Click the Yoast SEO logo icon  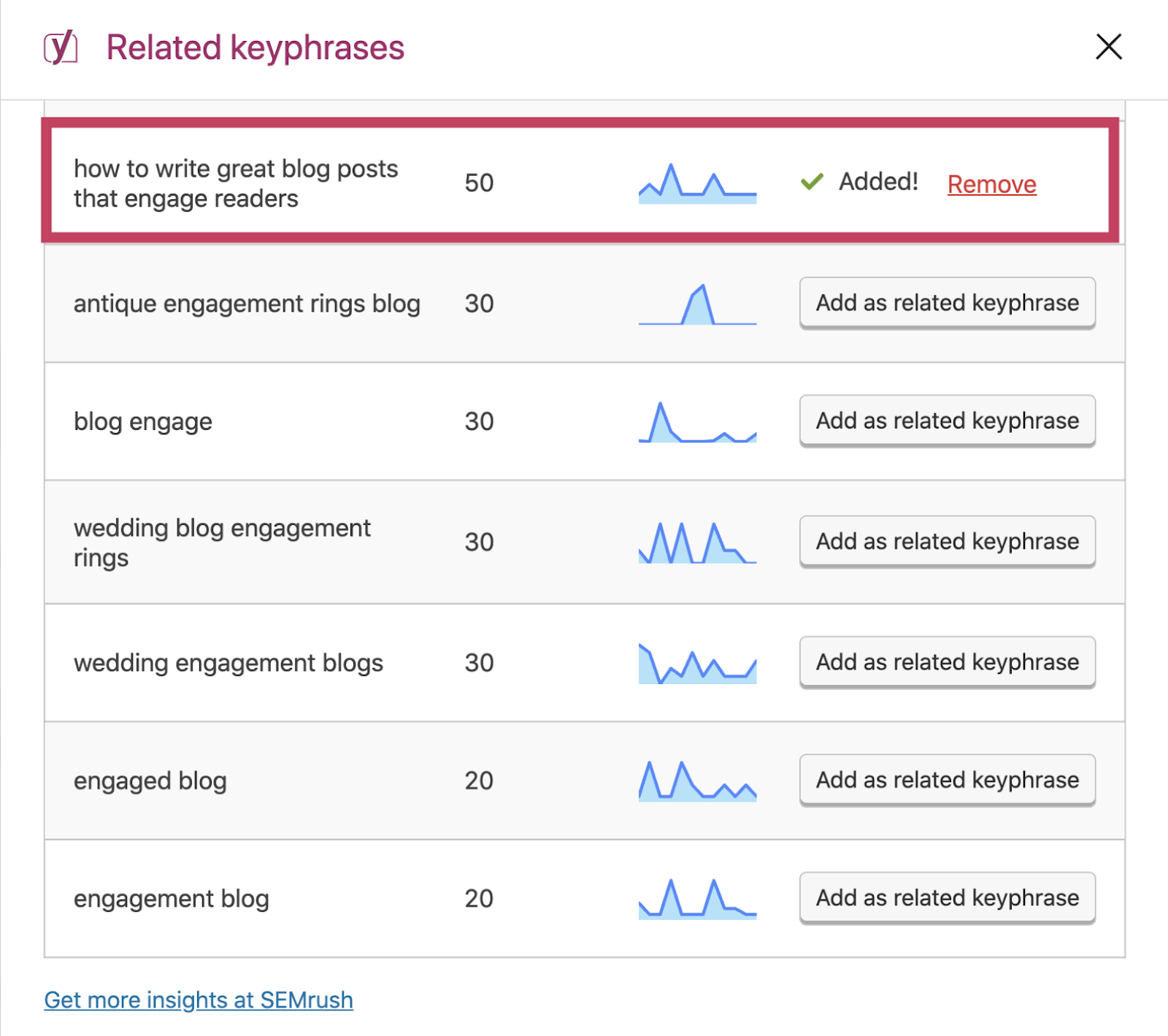click(61, 47)
